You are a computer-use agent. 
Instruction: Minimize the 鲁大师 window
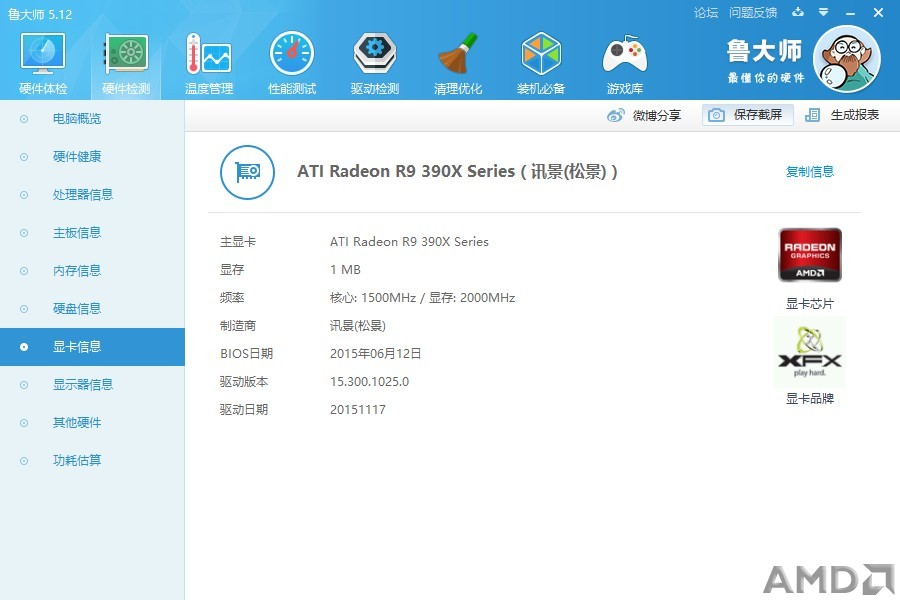click(851, 13)
